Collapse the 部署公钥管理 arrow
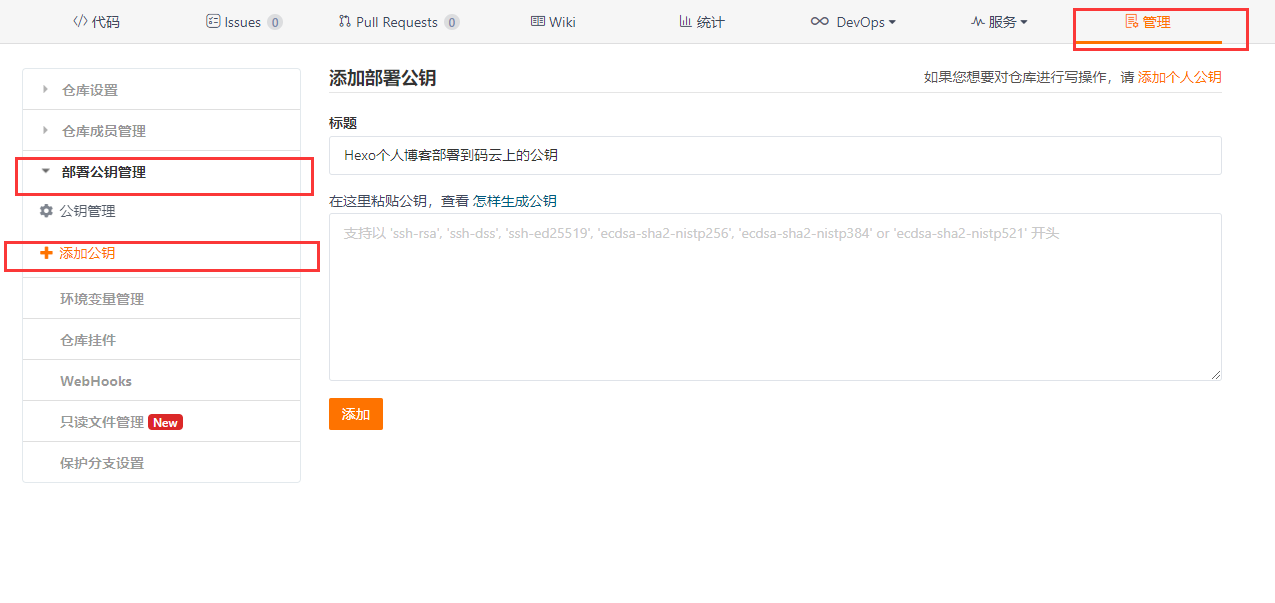Viewport: 1275px width, 603px height. (45, 171)
